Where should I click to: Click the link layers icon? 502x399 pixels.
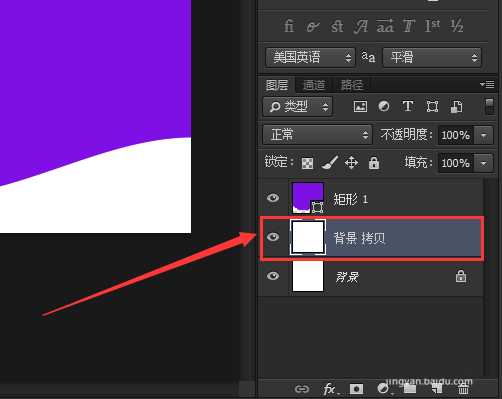[x=302, y=389]
